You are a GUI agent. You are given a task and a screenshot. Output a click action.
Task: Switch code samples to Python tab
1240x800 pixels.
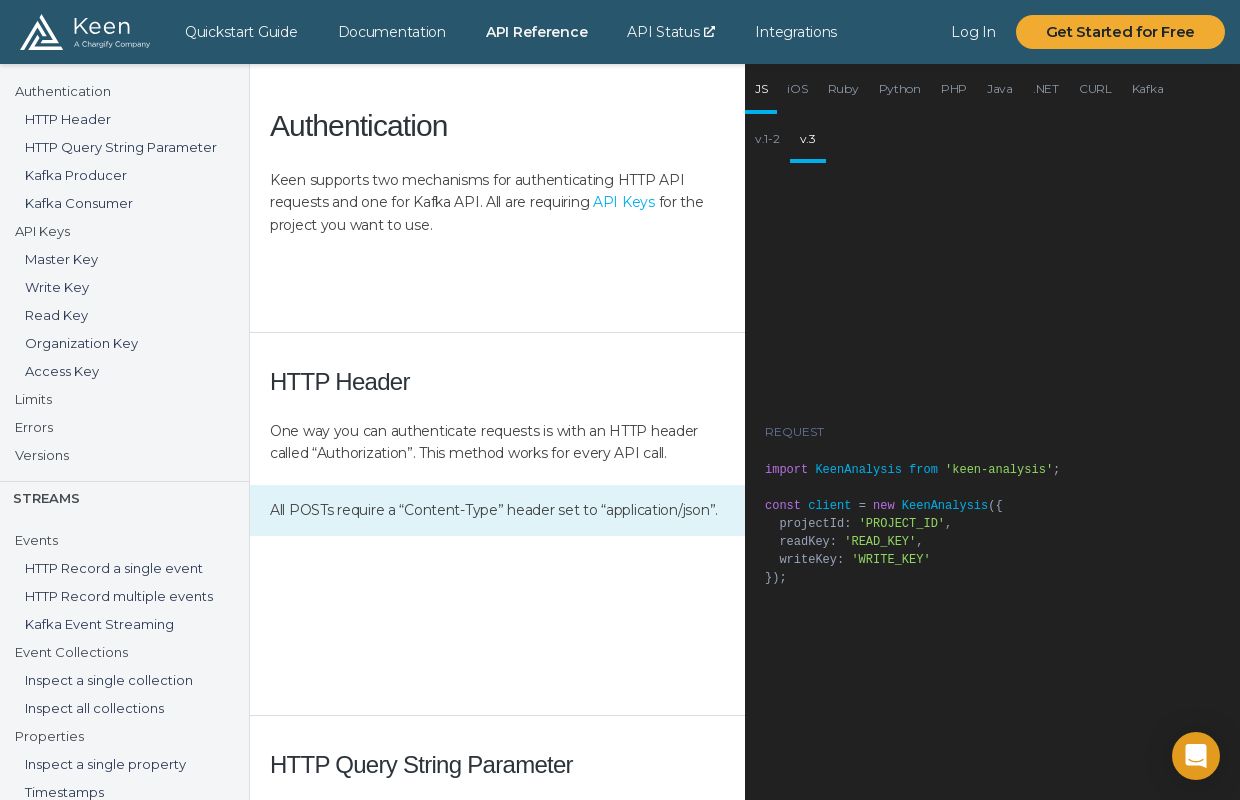pos(900,89)
